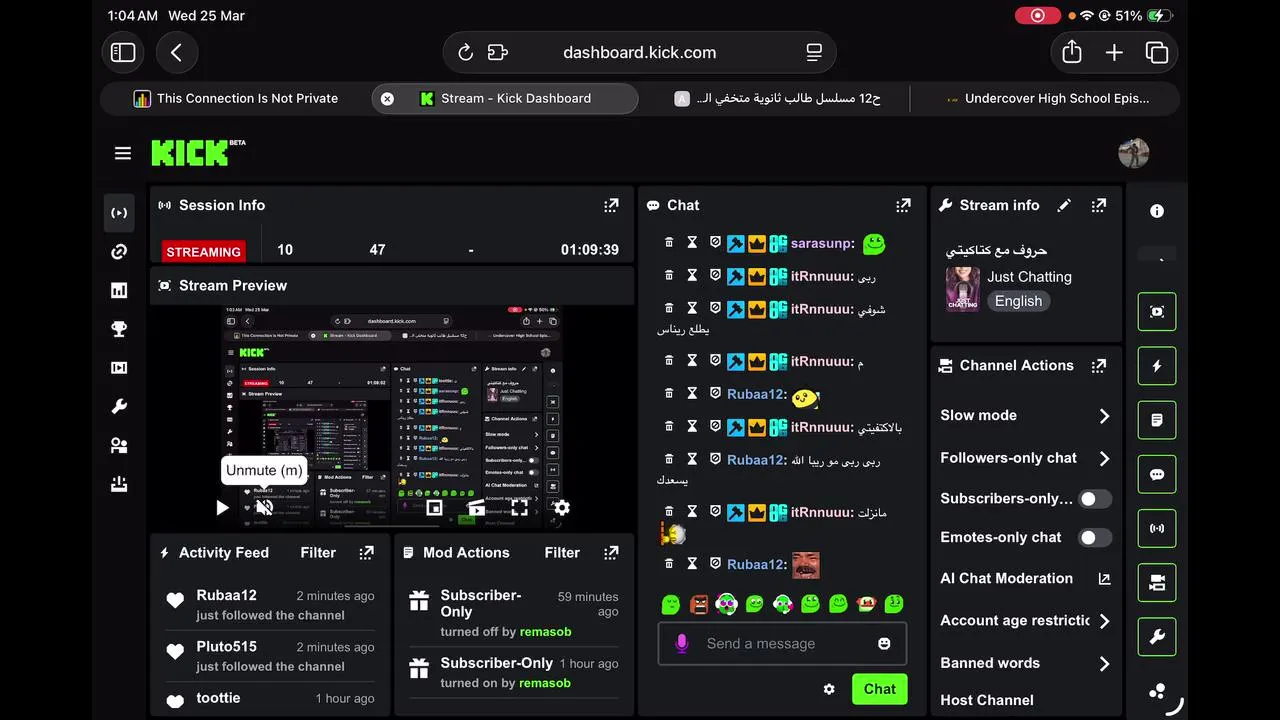Toggle Subscribers-only chat switch

(1095, 498)
